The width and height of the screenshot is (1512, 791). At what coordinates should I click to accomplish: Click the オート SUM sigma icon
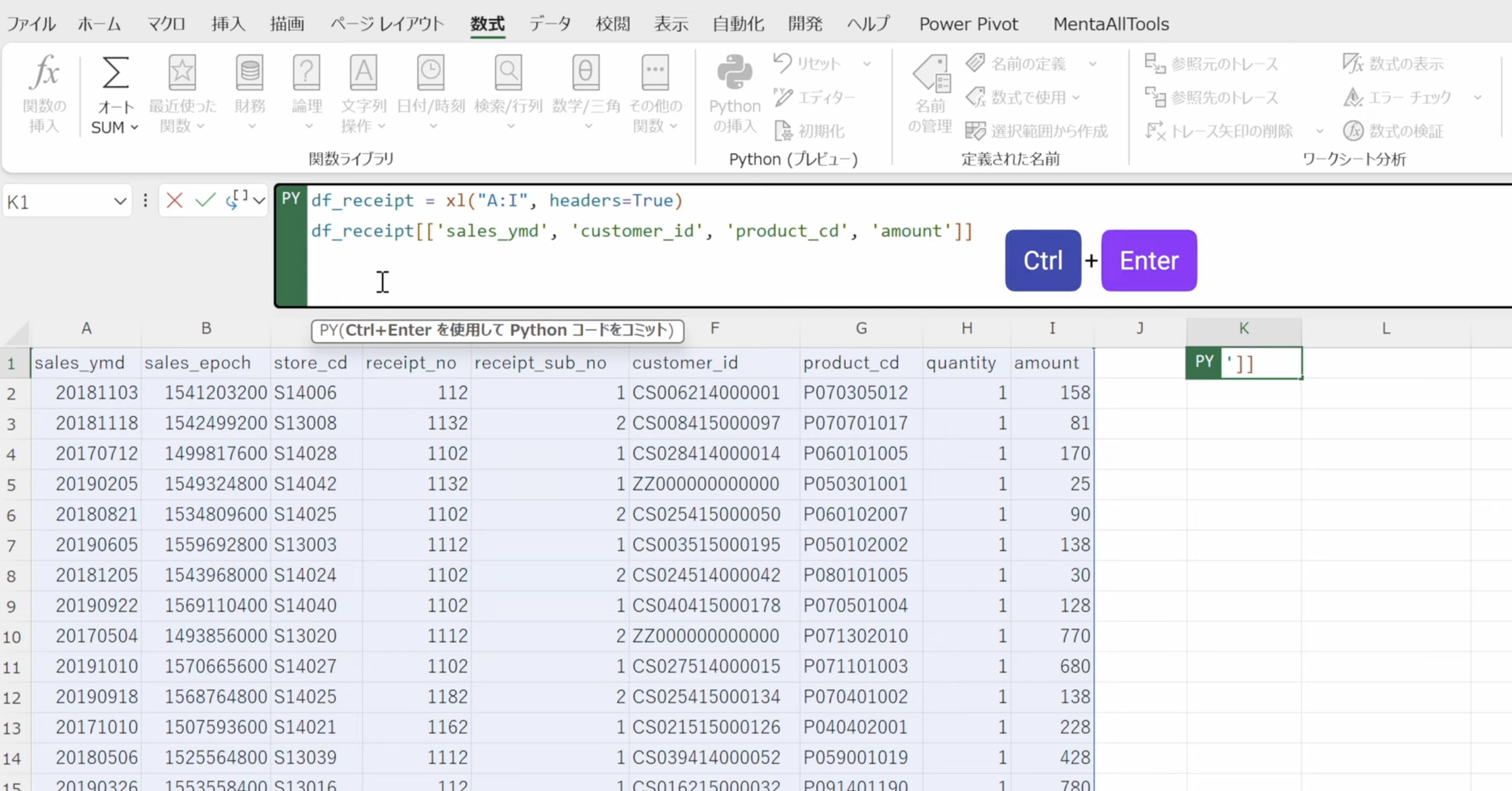[115, 73]
